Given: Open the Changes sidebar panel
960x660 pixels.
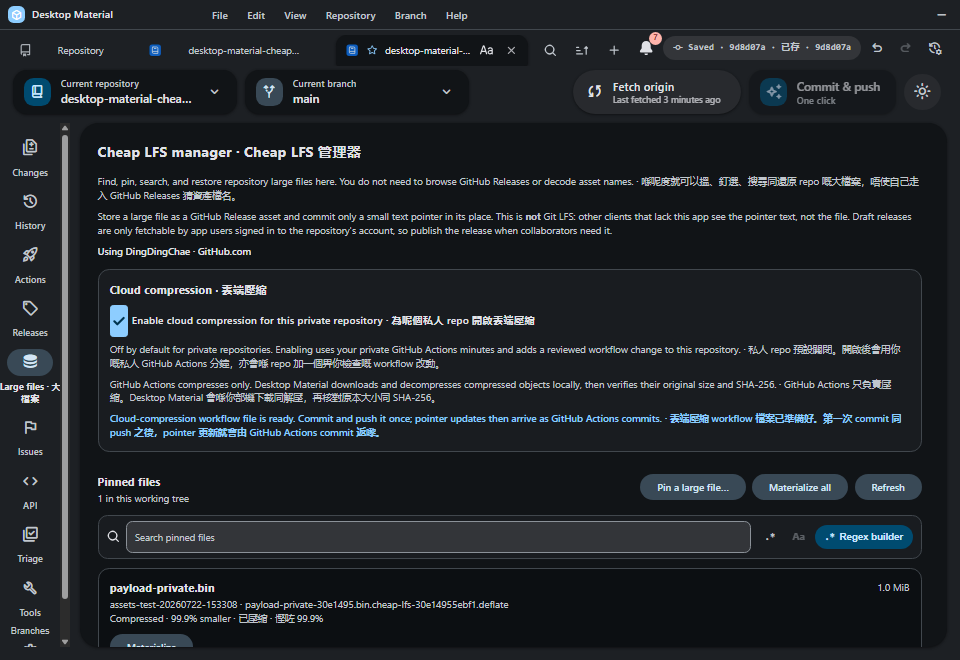Looking at the screenshot, I should tap(30, 158).
